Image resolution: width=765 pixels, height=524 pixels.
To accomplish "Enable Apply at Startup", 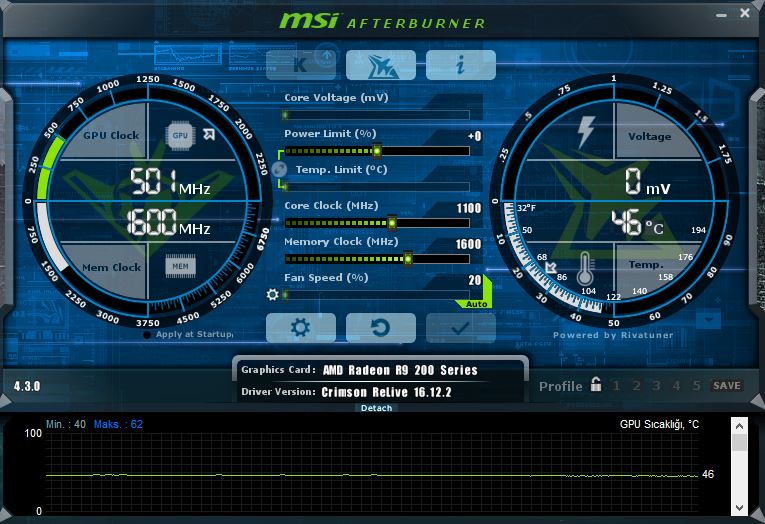I will [147, 335].
